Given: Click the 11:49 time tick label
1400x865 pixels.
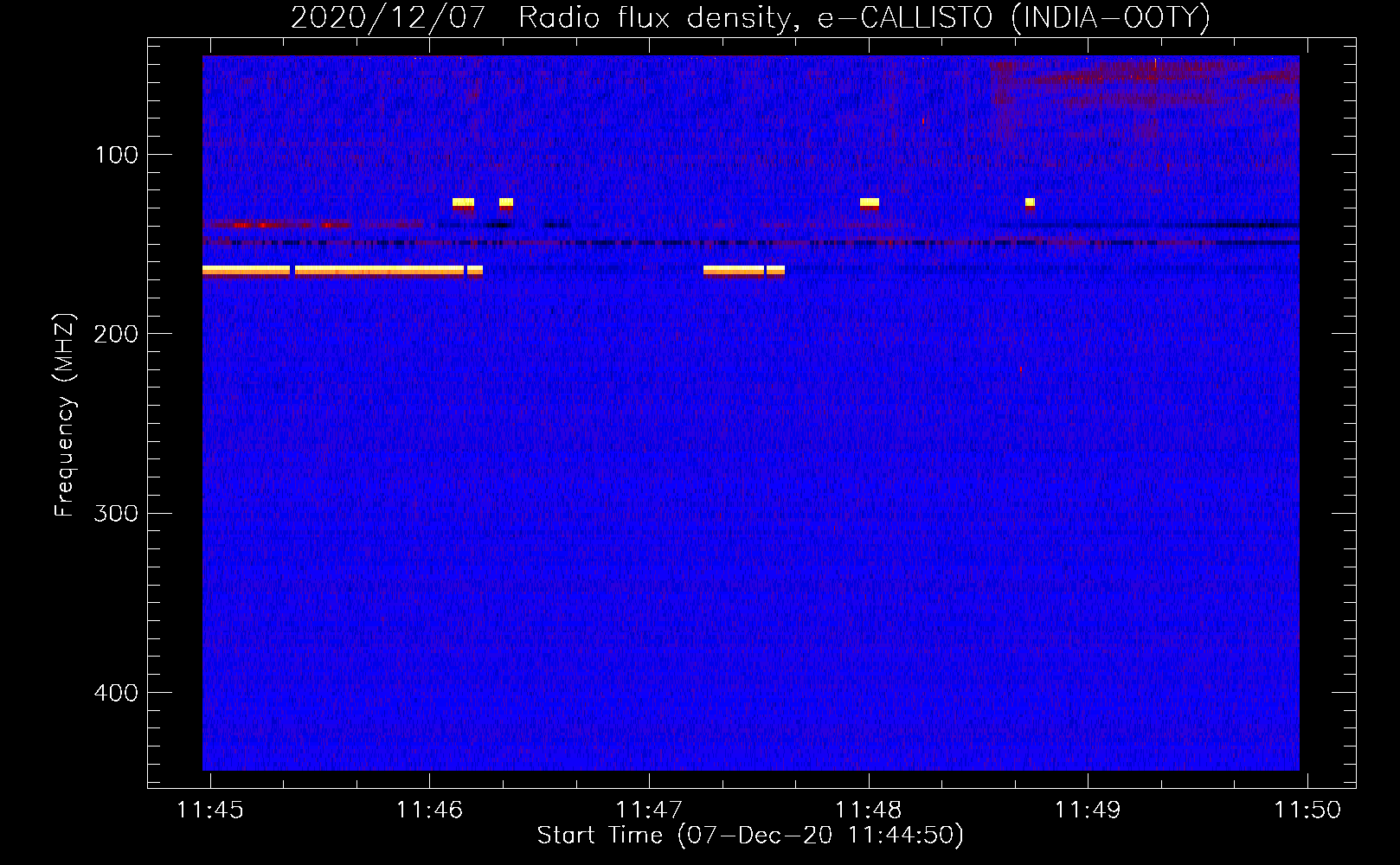Looking at the screenshot, I should coord(1088,811).
